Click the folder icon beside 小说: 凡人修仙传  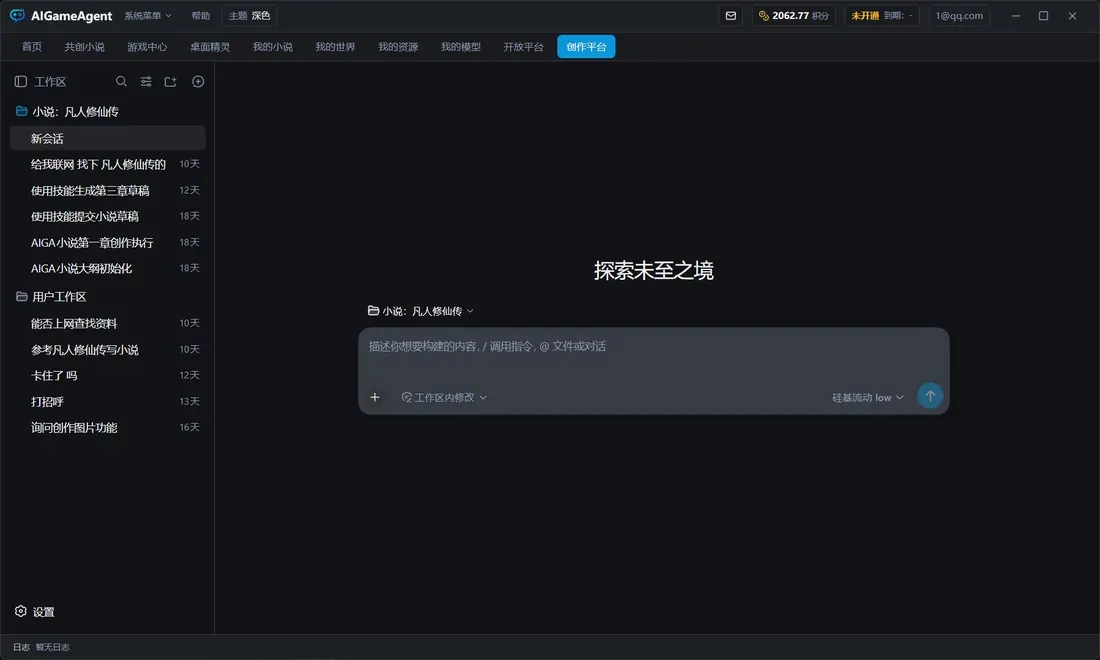coord(22,111)
